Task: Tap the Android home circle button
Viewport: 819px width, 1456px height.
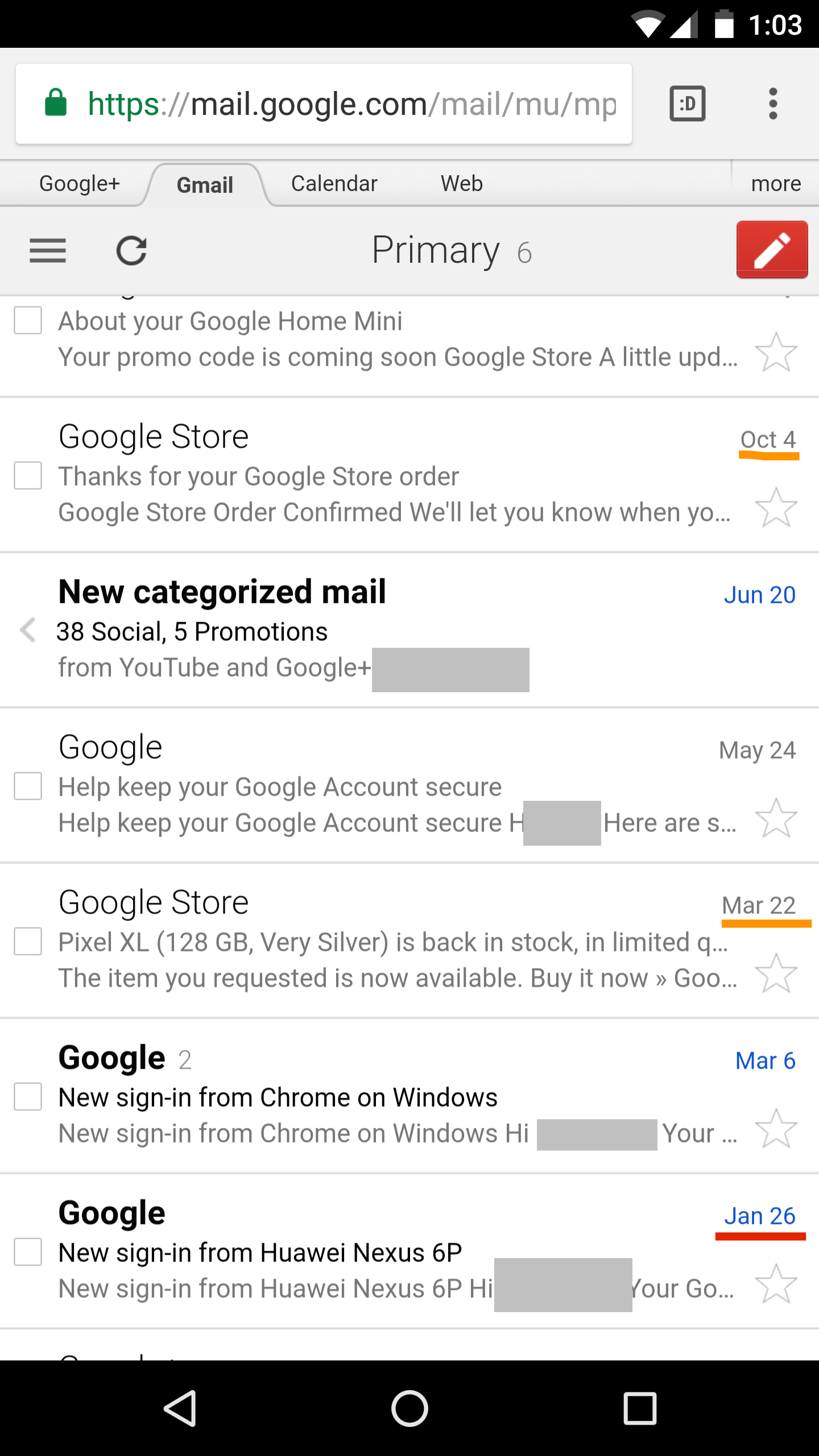Action: 409,1408
